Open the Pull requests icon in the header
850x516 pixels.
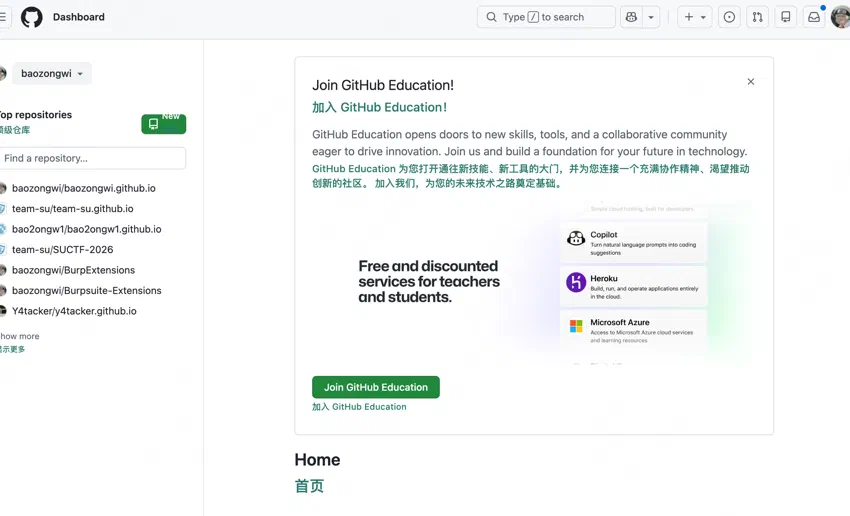point(757,17)
